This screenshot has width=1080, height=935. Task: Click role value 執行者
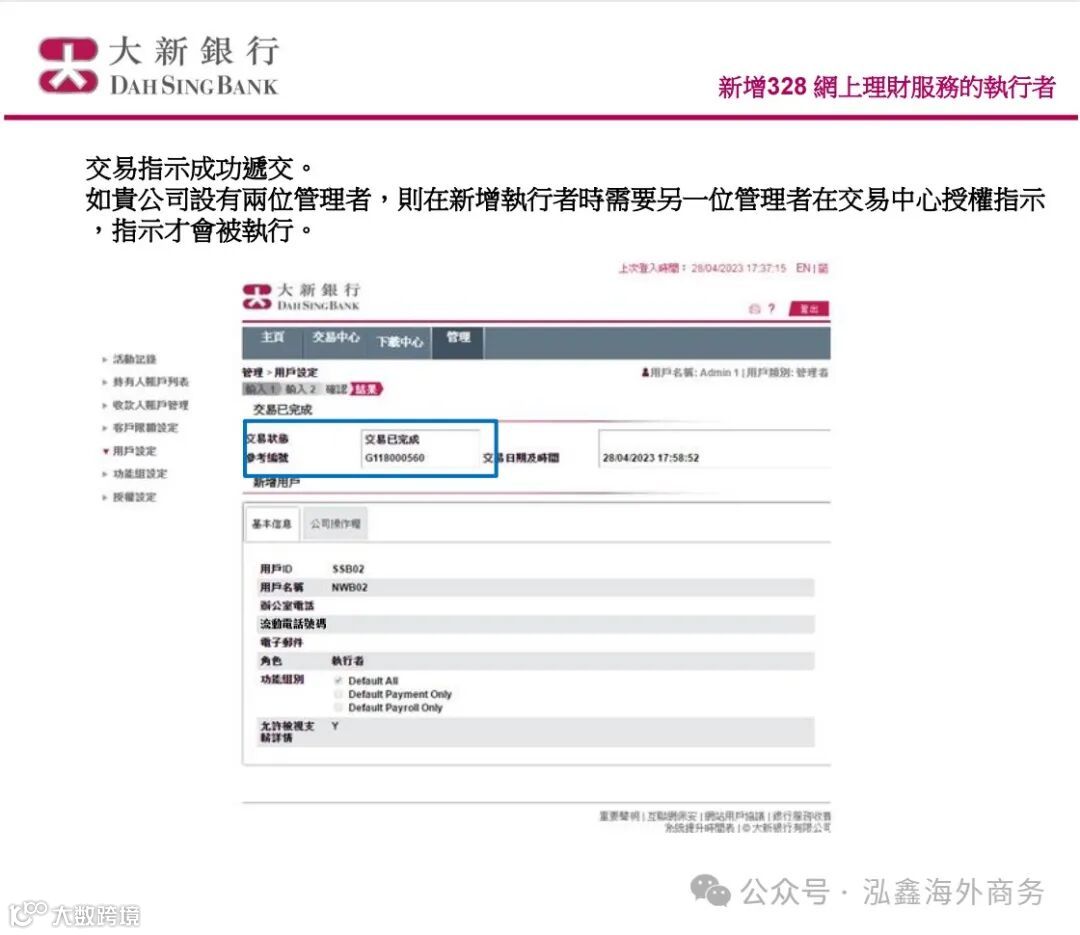click(348, 661)
